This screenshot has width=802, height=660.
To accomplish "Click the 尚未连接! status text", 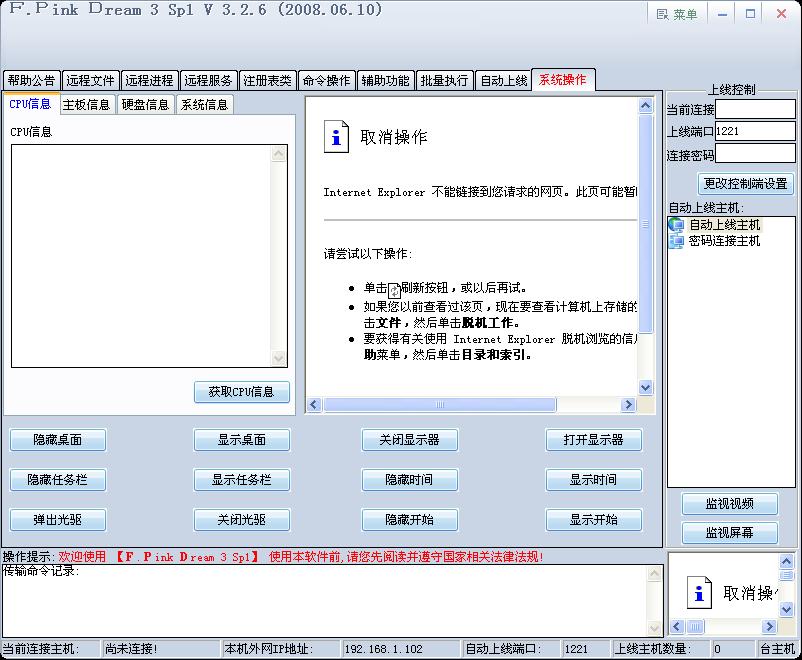I will (131, 649).
